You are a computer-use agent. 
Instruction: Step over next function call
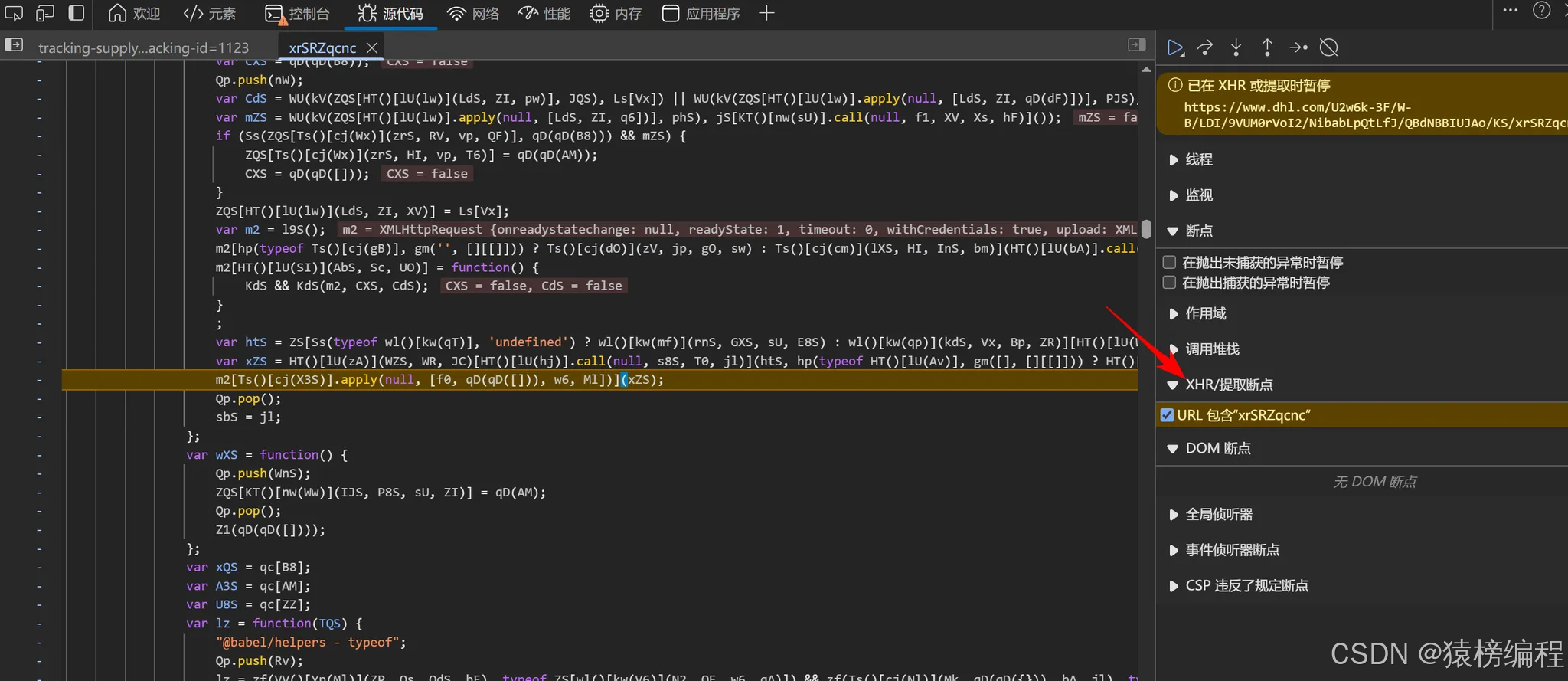click(1205, 47)
